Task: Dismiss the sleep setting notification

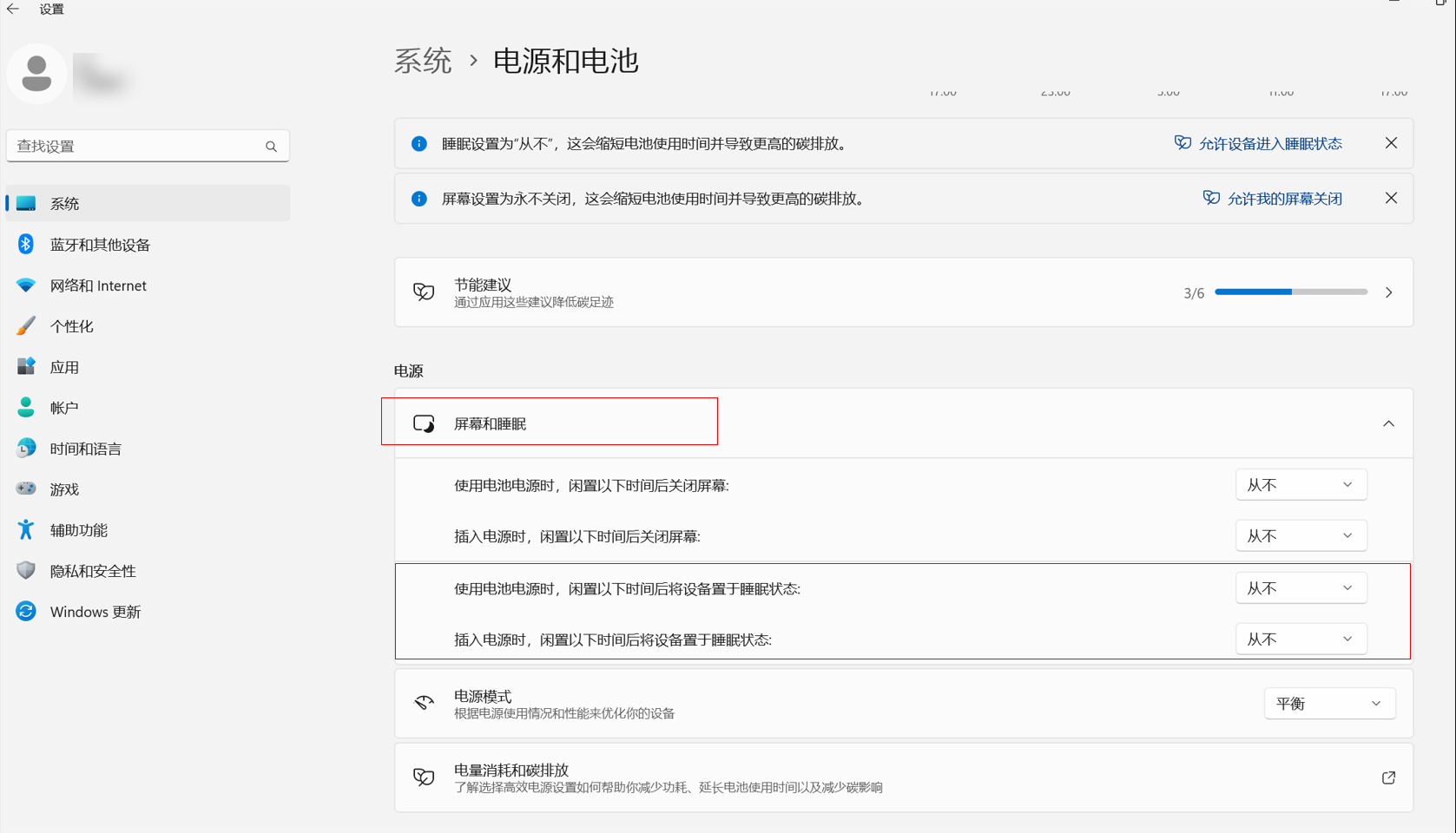Action: tap(1391, 143)
